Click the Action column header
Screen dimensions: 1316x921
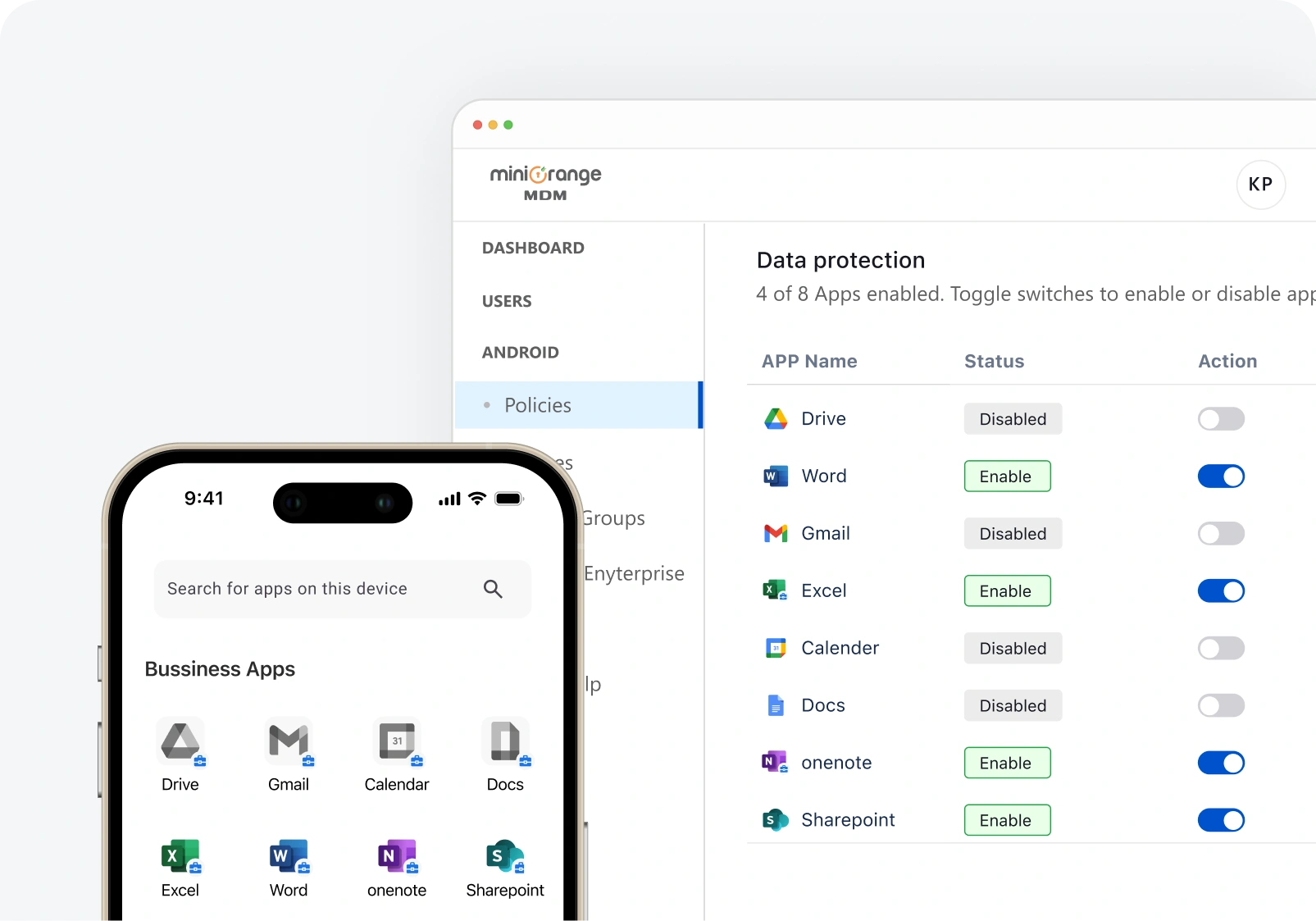1227,362
